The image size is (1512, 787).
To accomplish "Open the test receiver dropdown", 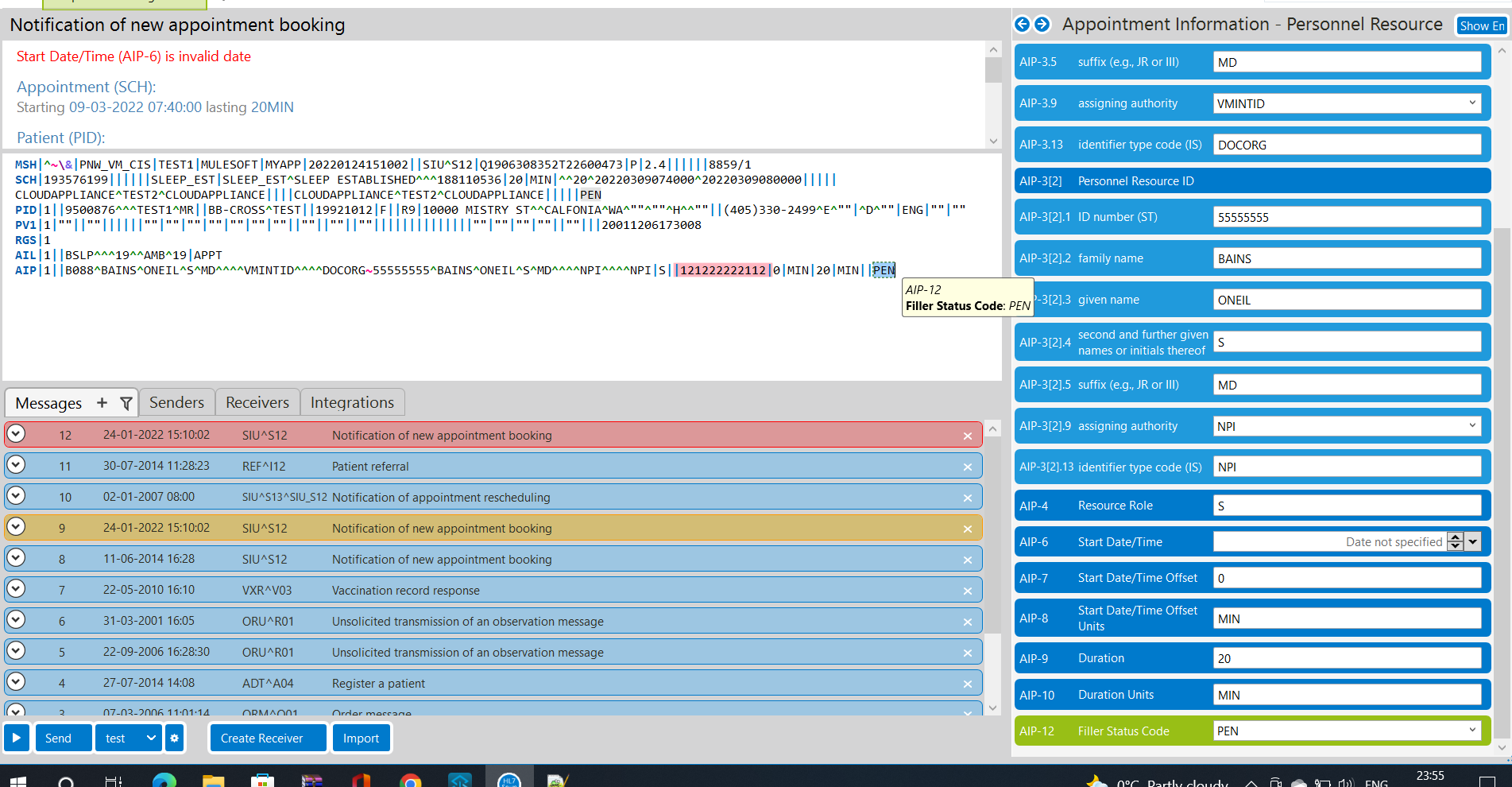I will (151, 738).
